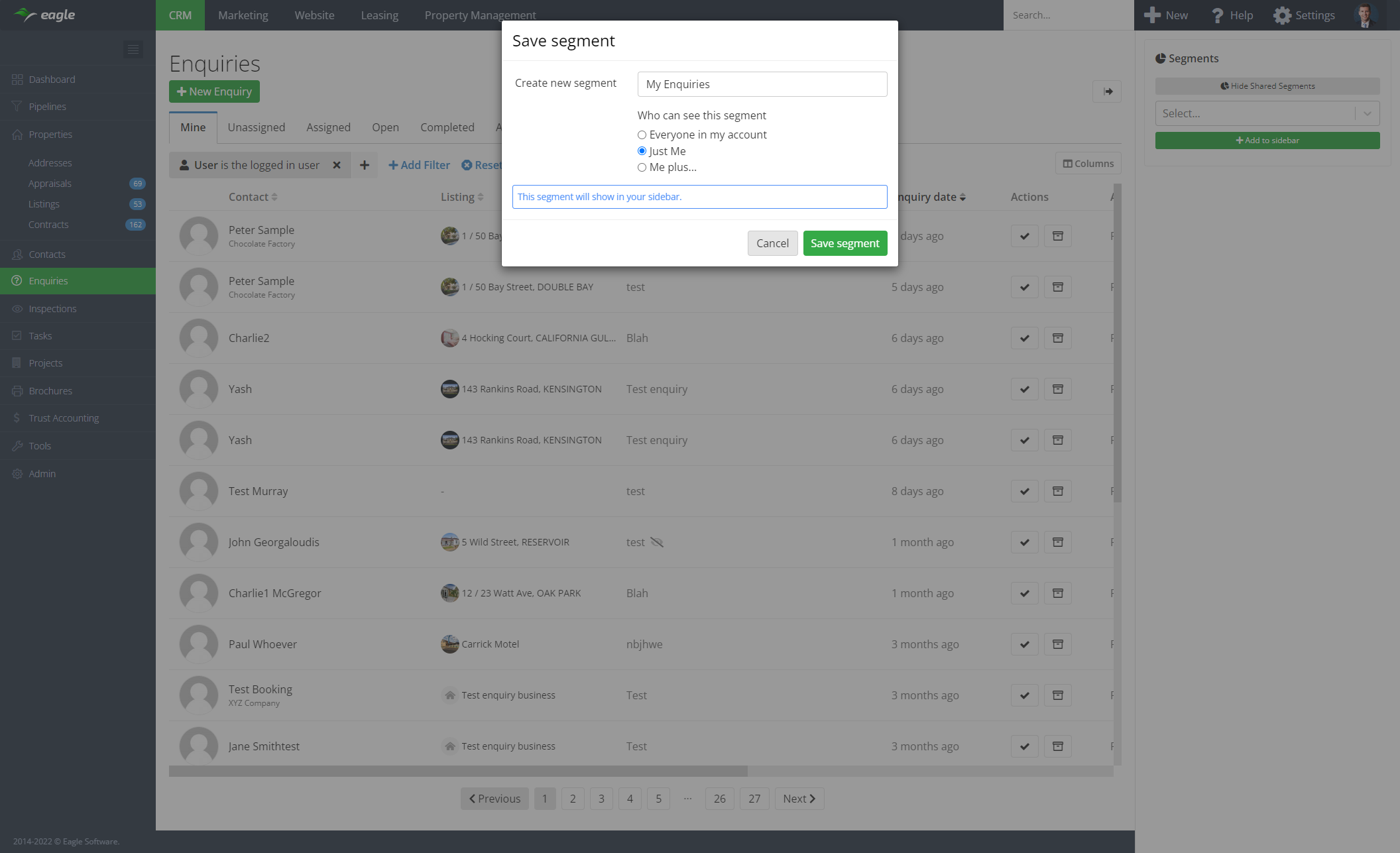Click the Settings gear icon
Viewport: 1400px width, 853px height.
click(x=1282, y=15)
